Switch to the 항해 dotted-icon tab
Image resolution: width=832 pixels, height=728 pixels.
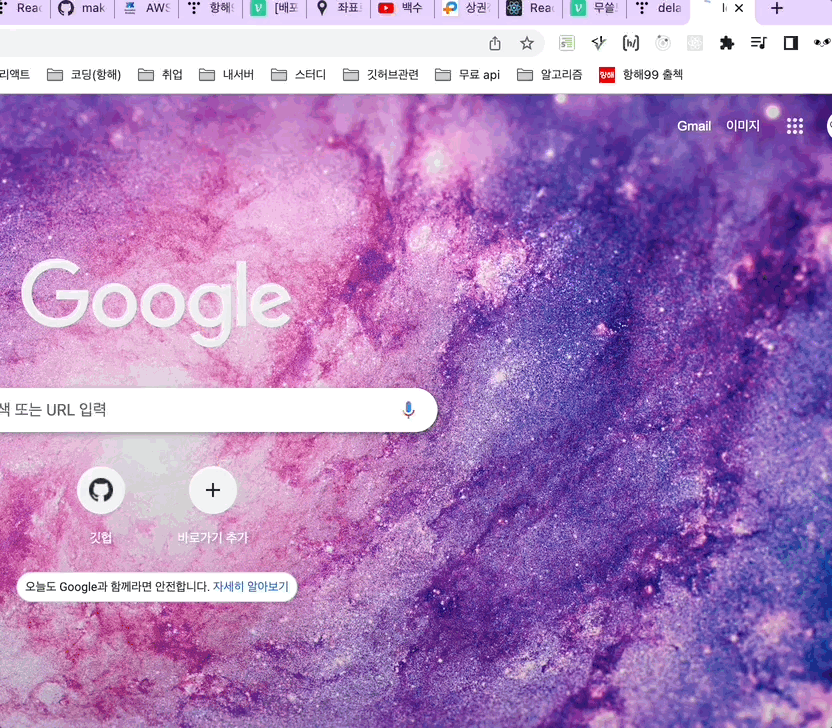coord(211,8)
